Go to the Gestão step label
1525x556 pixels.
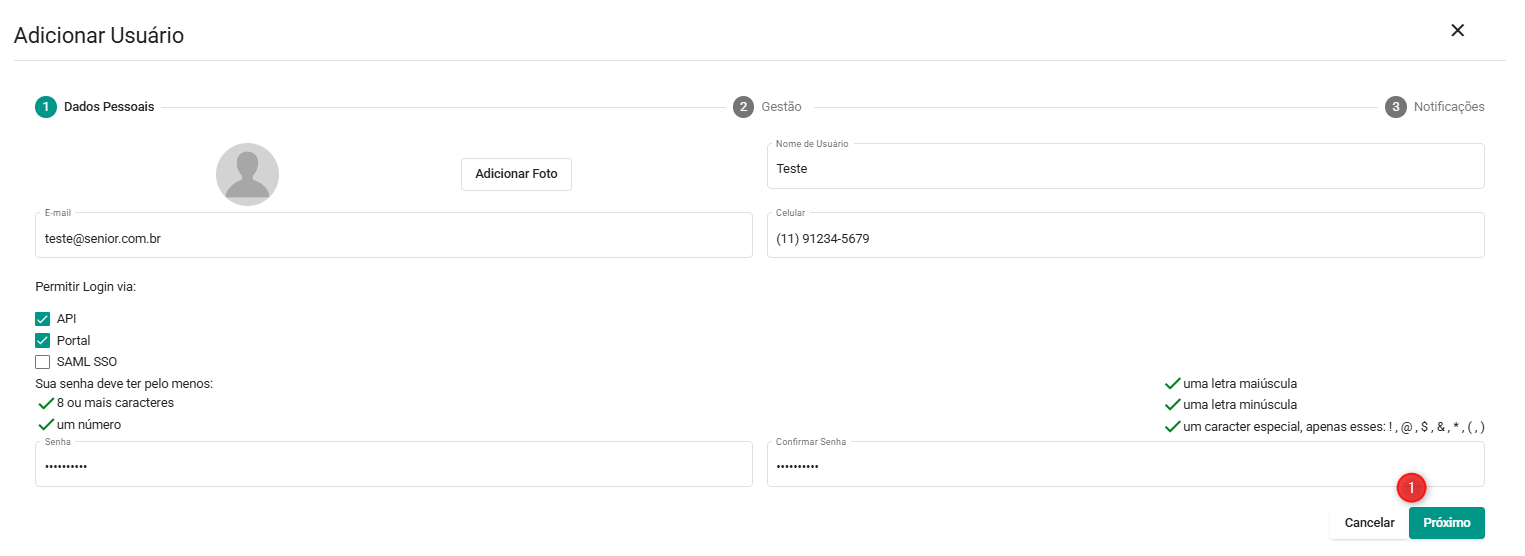click(x=781, y=107)
